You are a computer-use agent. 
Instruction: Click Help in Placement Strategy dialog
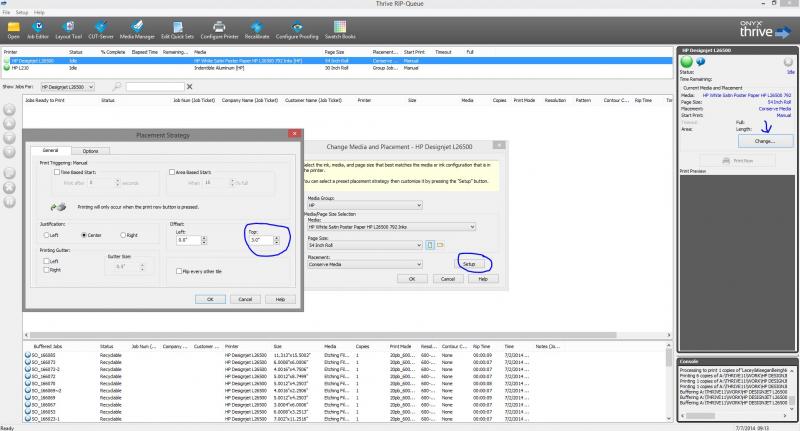280,299
